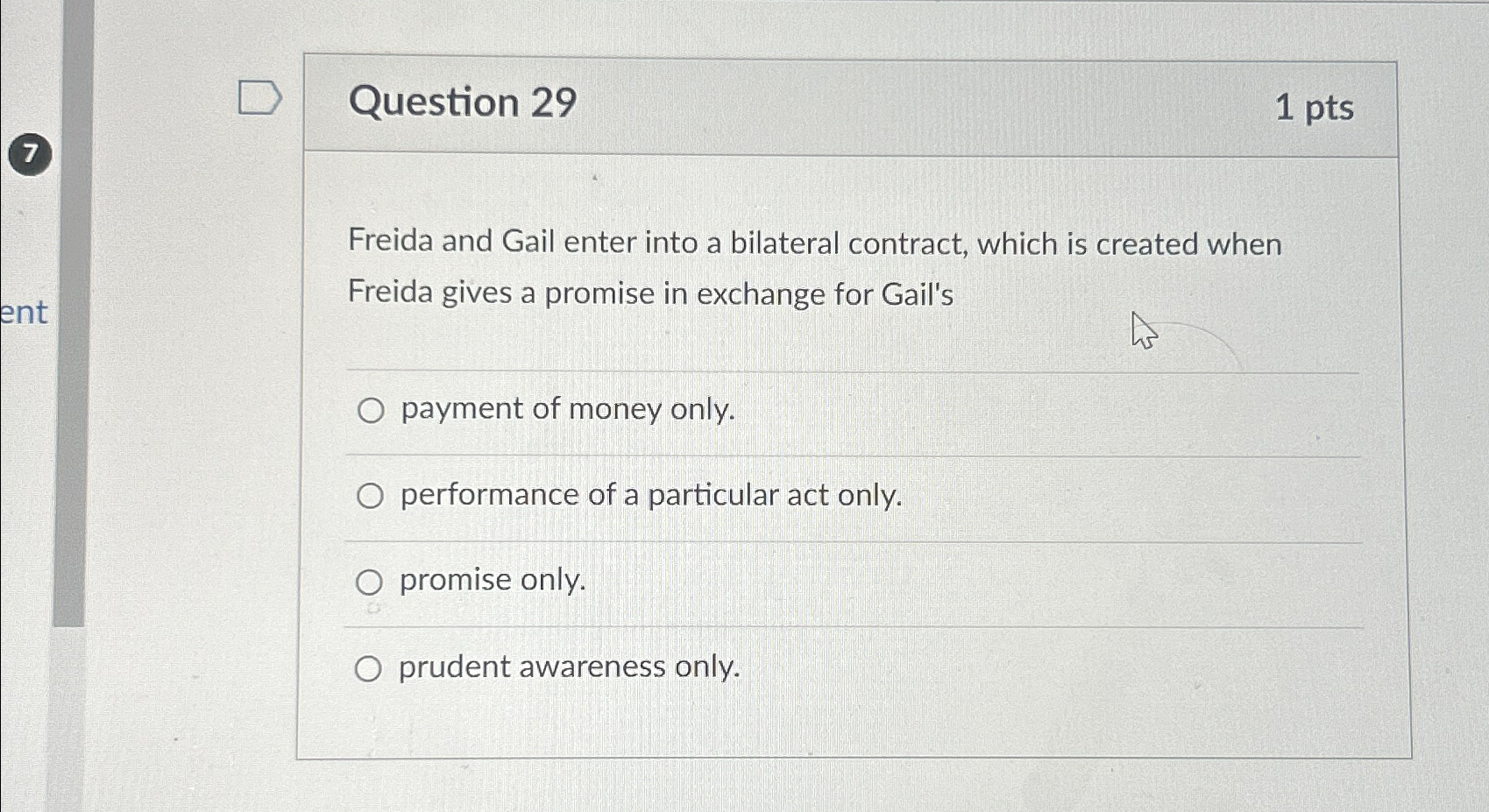The image size is (1489, 812).
Task: Expand the truncated 'ent' sidebar entry
Action: click(x=24, y=313)
